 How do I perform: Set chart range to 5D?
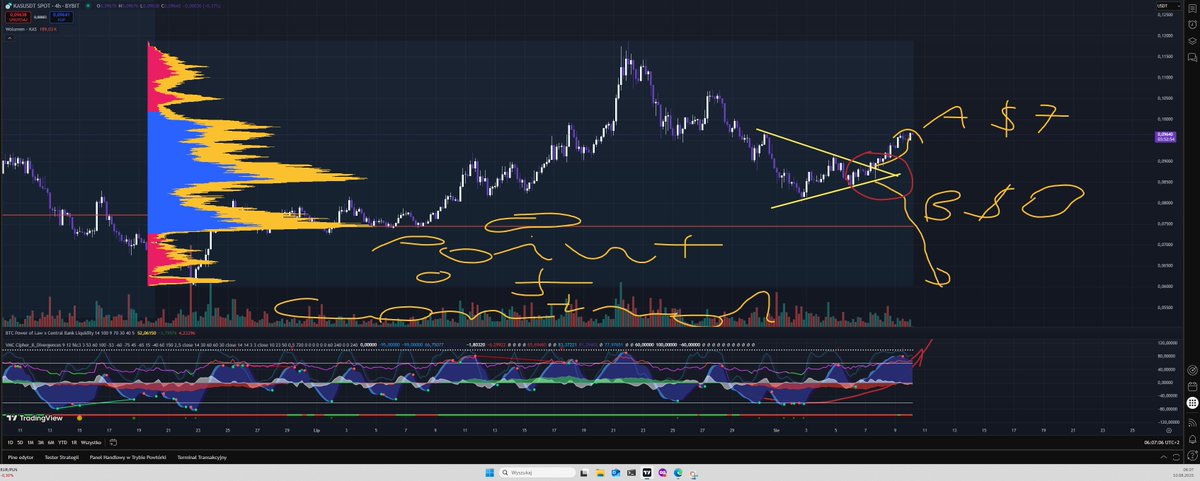click(20, 442)
